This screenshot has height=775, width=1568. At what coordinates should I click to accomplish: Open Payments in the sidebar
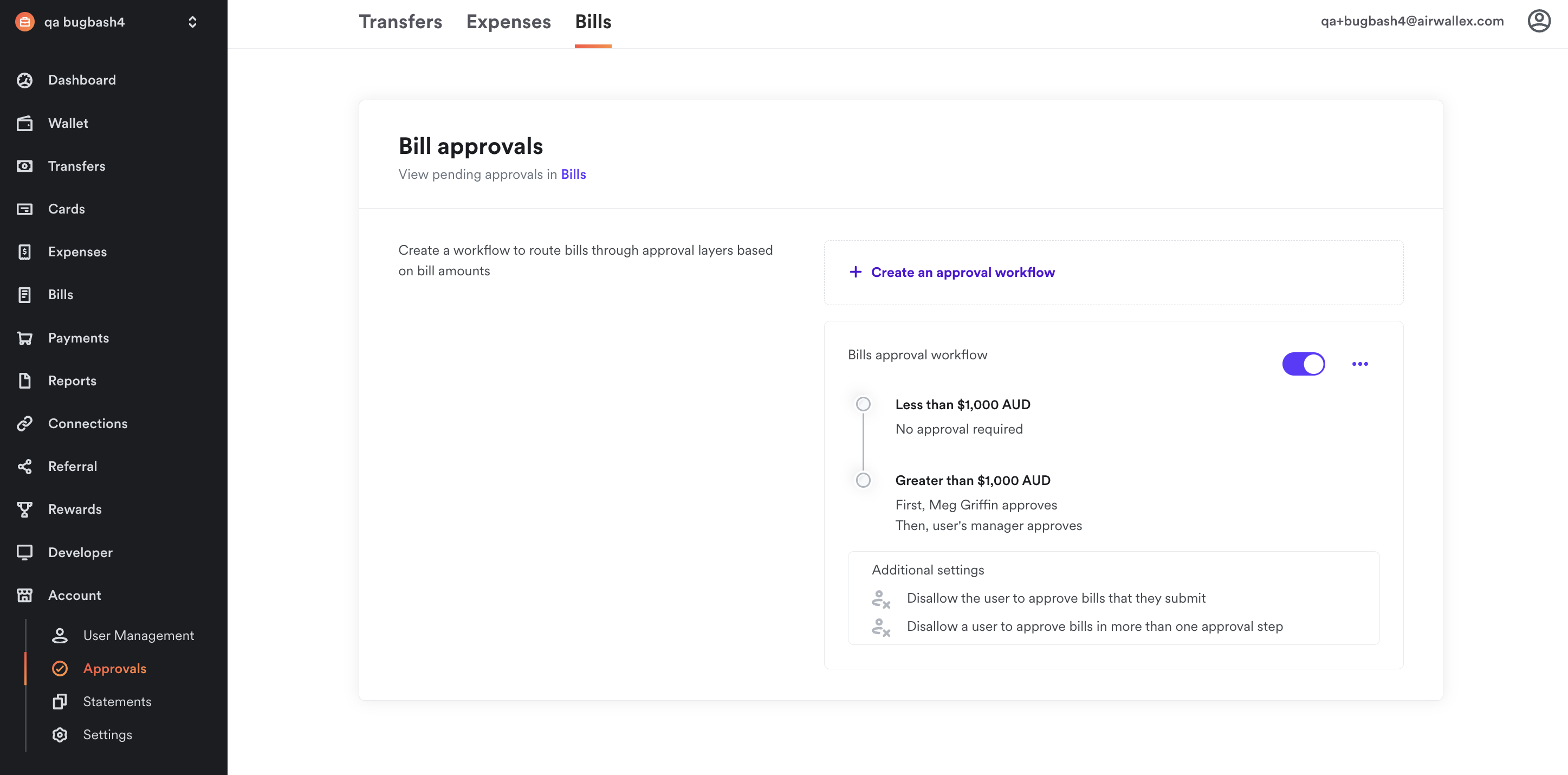pos(79,338)
